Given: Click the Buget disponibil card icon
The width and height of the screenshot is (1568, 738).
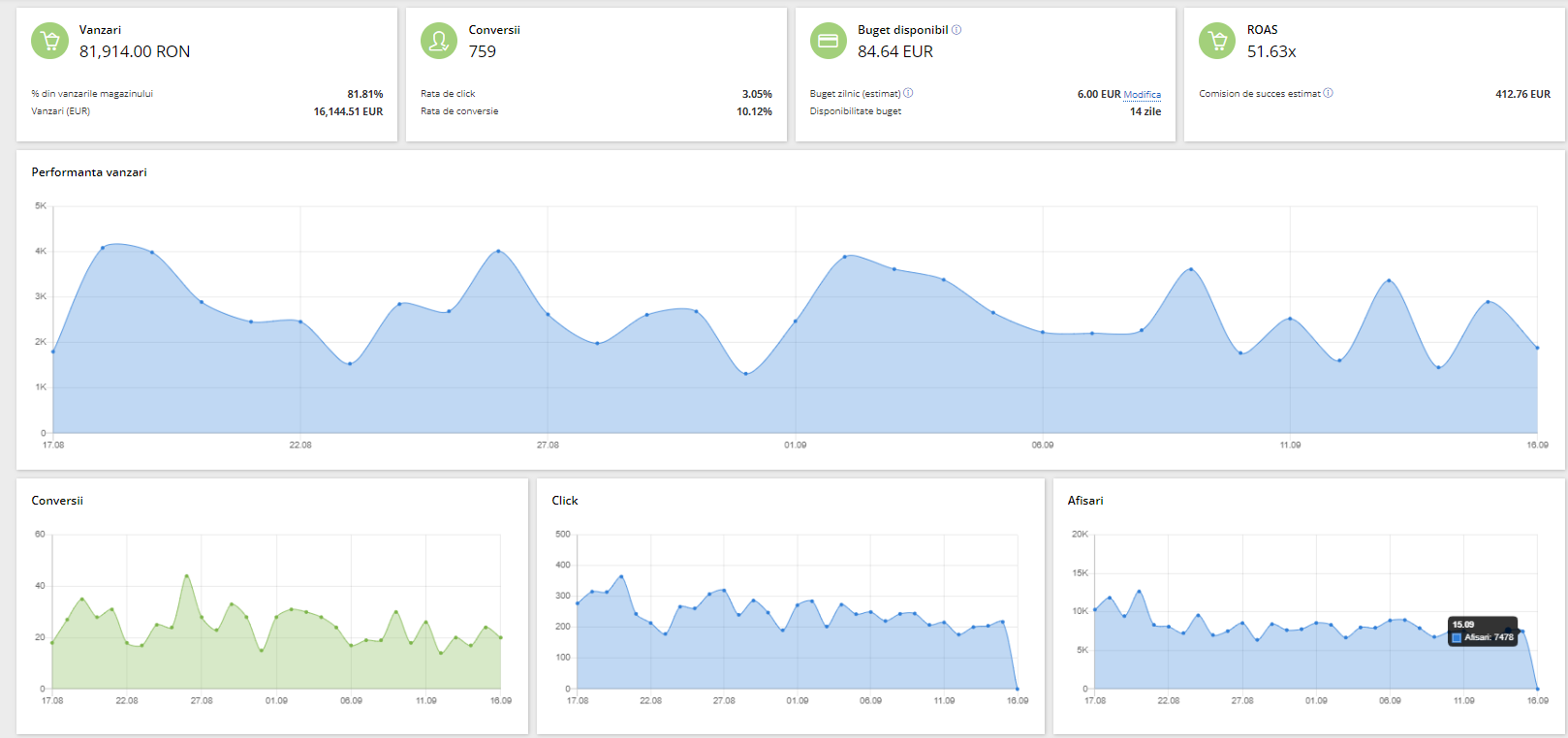Looking at the screenshot, I should [828, 41].
